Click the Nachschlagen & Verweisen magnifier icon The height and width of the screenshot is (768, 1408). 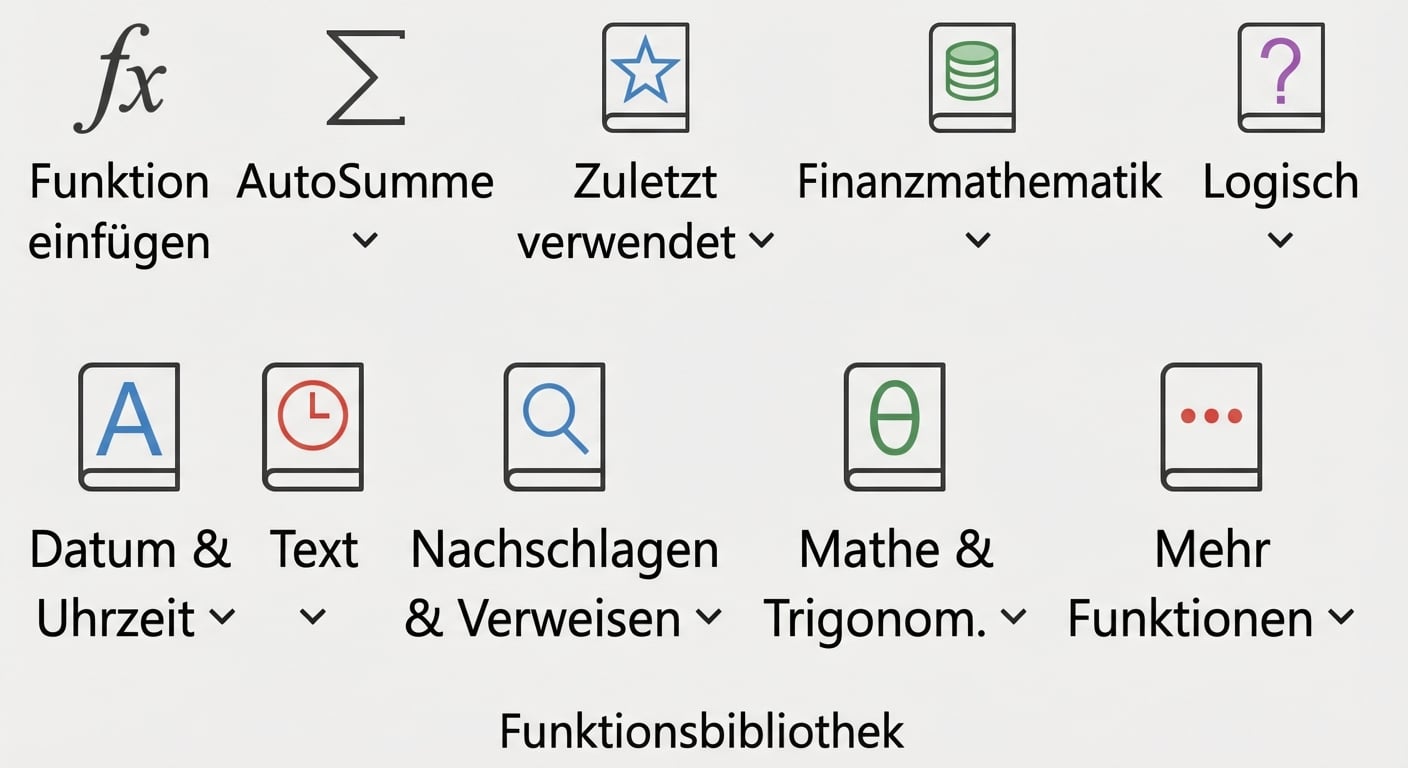(554, 425)
